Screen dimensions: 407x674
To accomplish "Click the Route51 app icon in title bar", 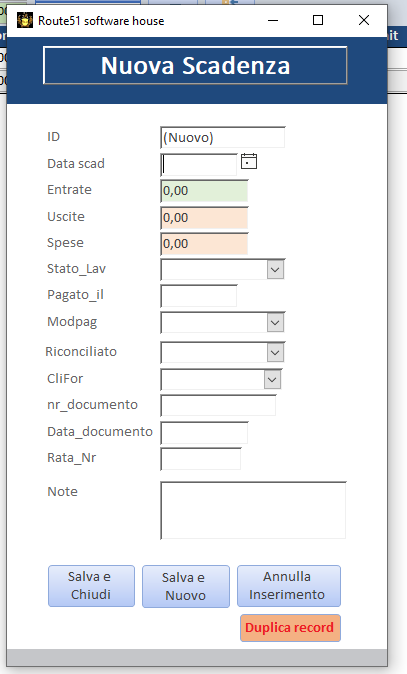I will pyautogui.click(x=25, y=20).
